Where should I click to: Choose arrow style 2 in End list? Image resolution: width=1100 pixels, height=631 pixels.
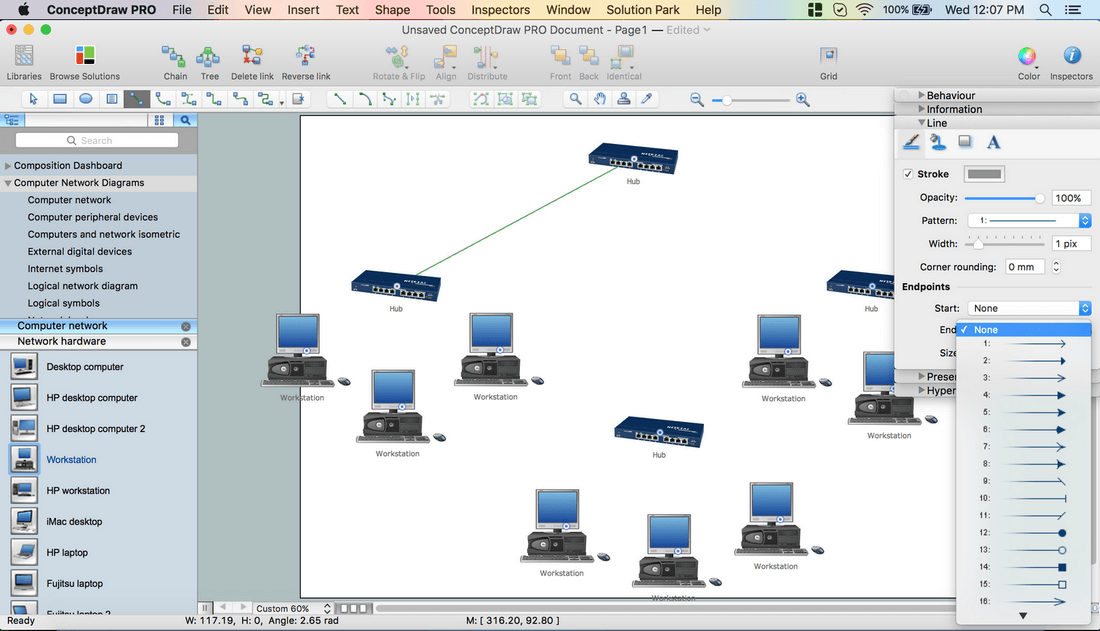[1024, 361]
